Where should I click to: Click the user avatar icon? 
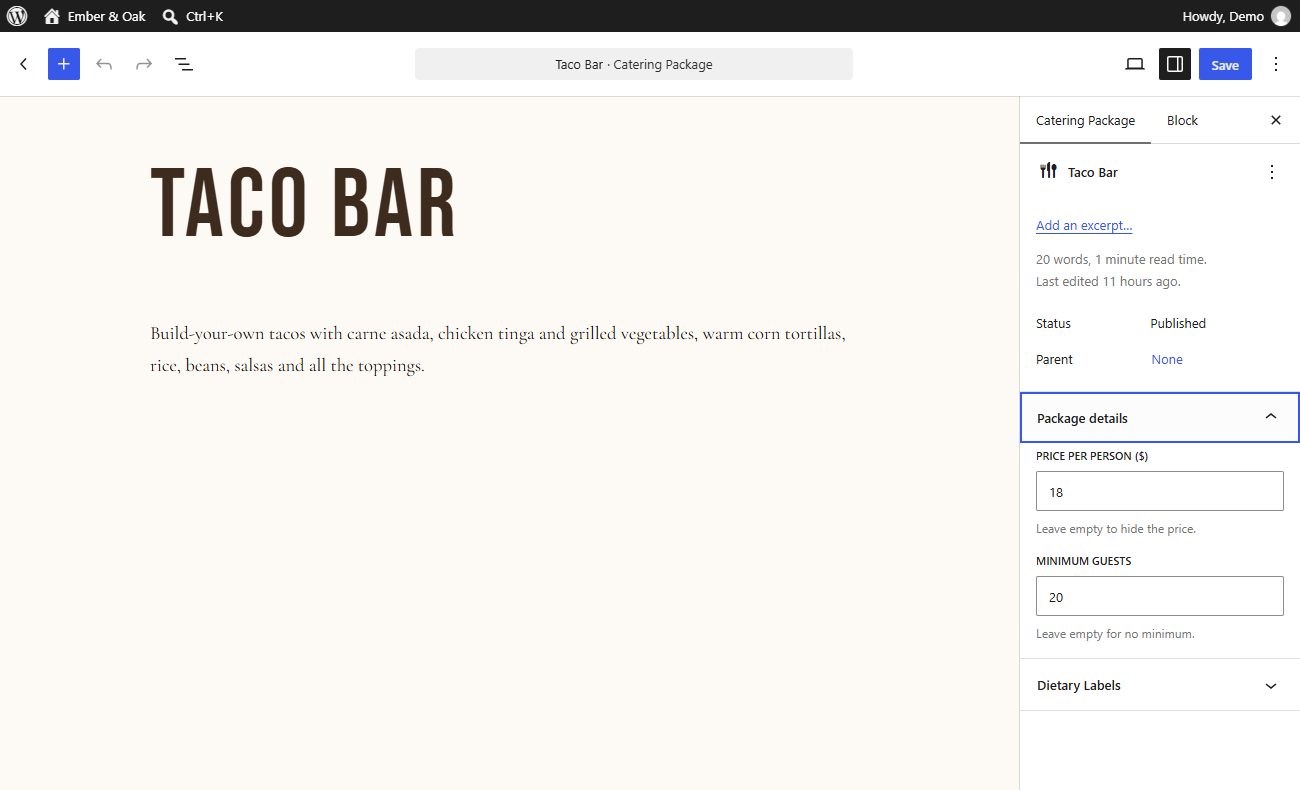click(x=1280, y=16)
